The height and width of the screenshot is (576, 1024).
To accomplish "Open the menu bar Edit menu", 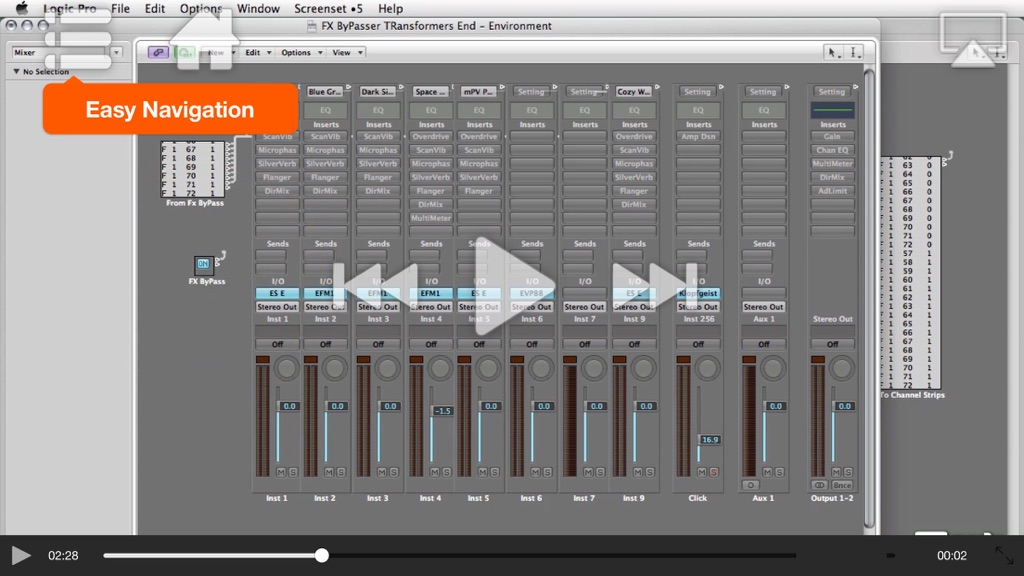I will 155,8.
